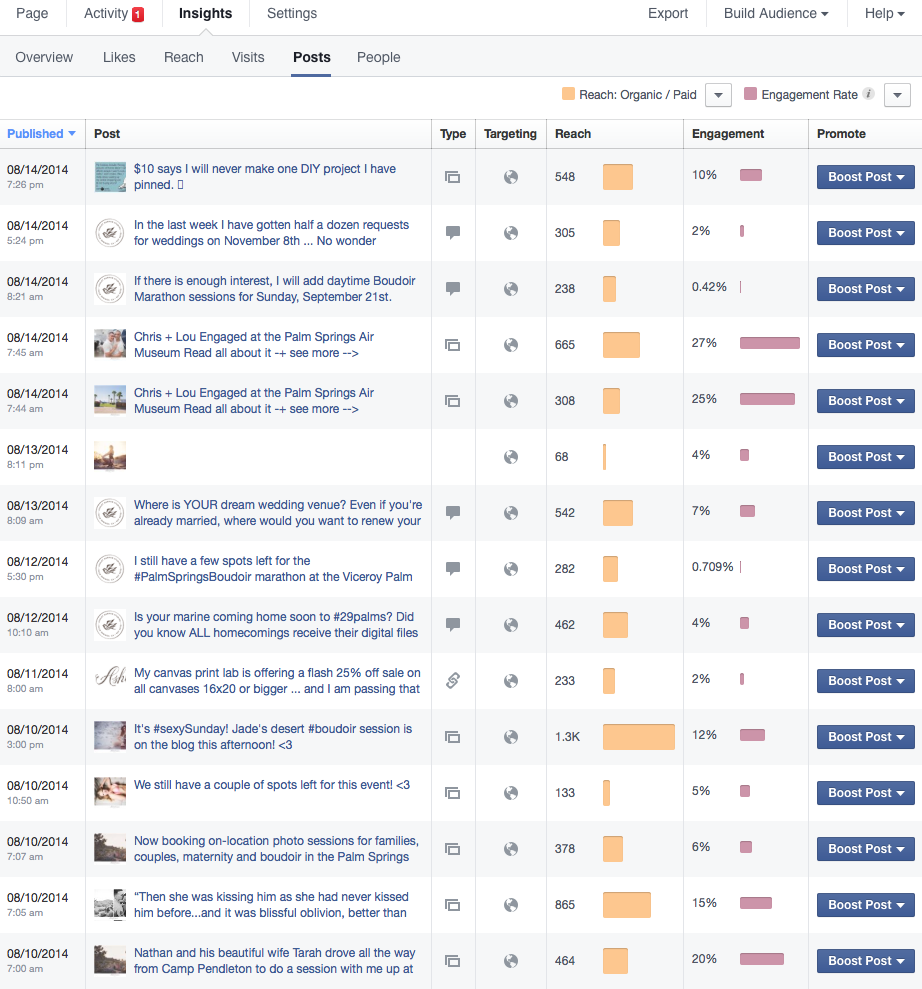Click the type icon for the #sexySunday post
Viewport: 922px width, 989px height.
coord(452,736)
